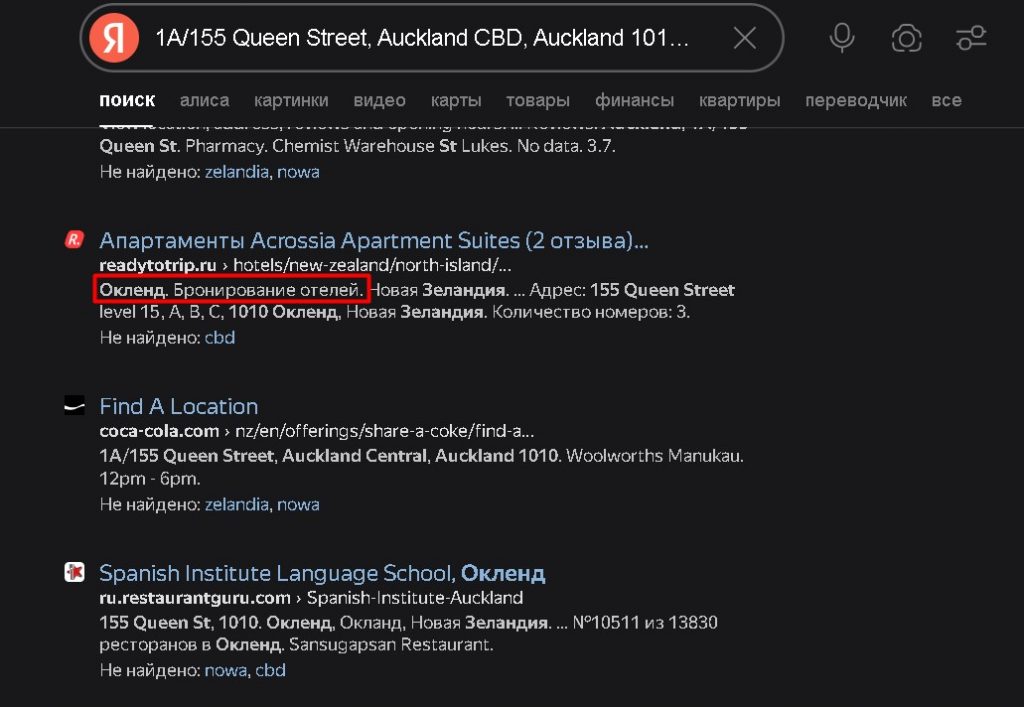Open Spanish Institute Language School result
The height and width of the screenshot is (707, 1024).
tap(322, 573)
